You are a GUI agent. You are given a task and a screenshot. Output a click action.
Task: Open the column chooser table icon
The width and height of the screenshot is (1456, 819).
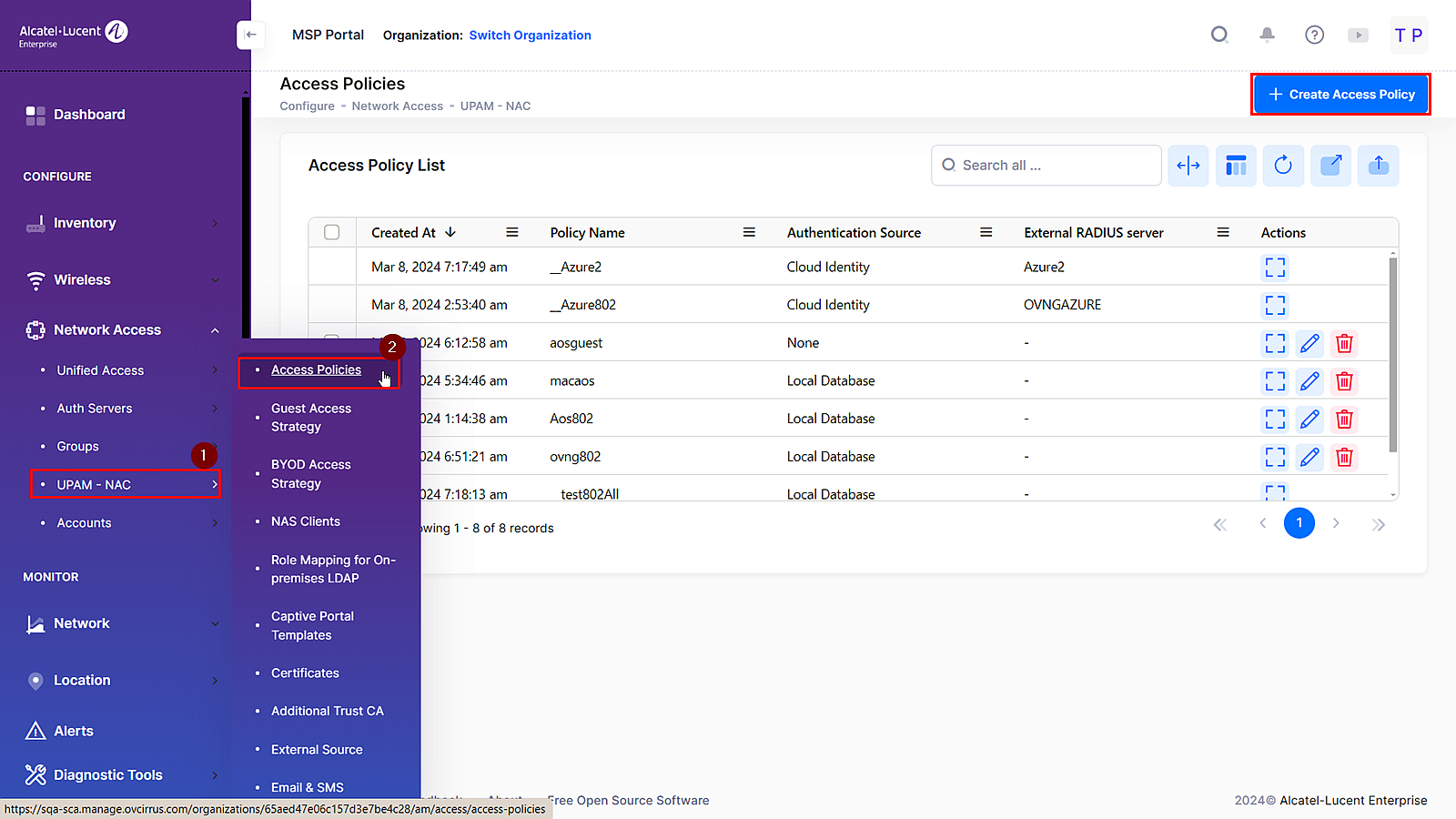click(1236, 166)
